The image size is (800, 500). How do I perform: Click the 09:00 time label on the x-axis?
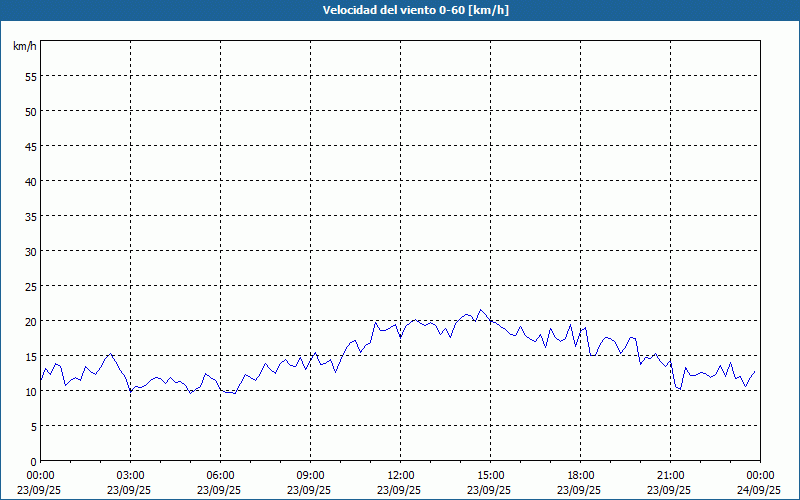click(310, 475)
